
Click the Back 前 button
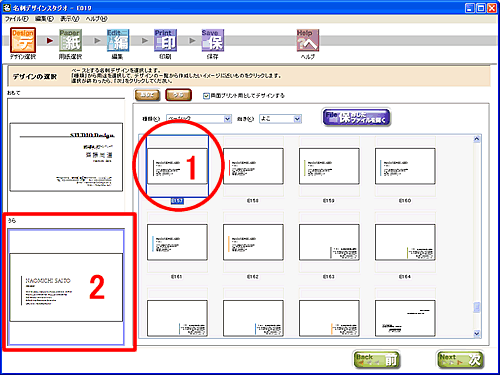click(x=377, y=360)
